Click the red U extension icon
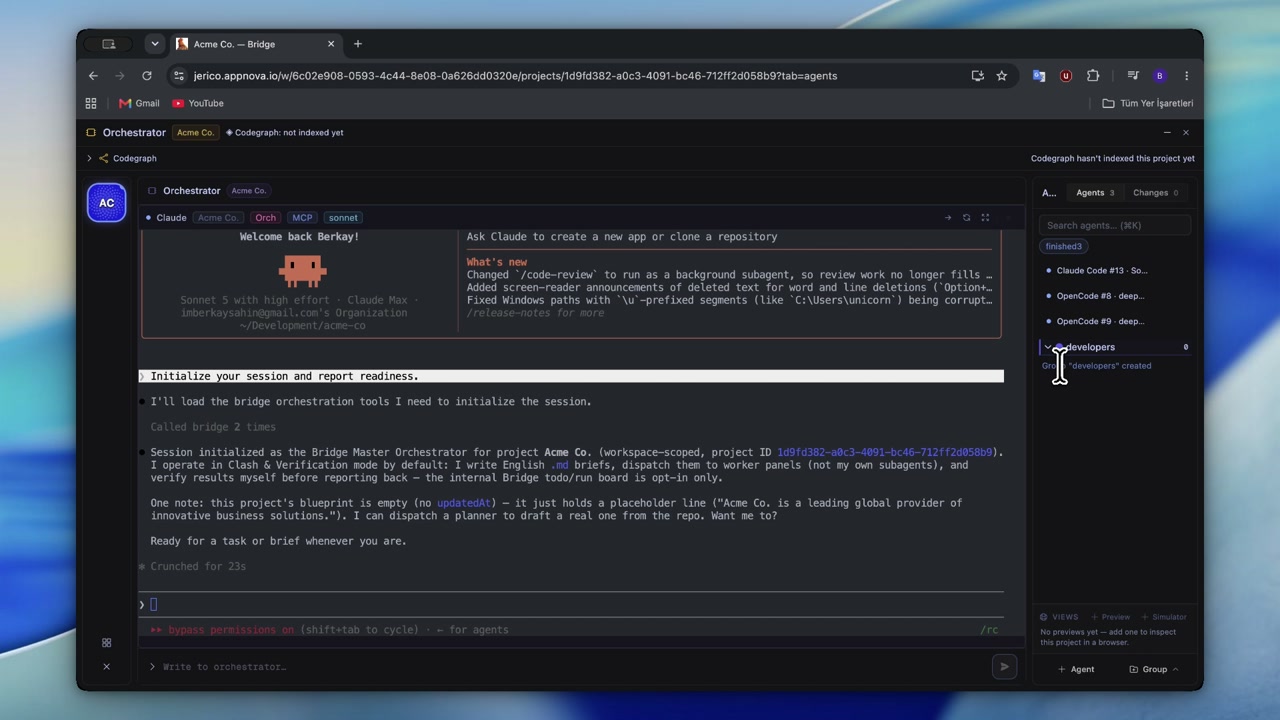This screenshot has width=1280, height=720. pyautogui.click(x=1066, y=75)
